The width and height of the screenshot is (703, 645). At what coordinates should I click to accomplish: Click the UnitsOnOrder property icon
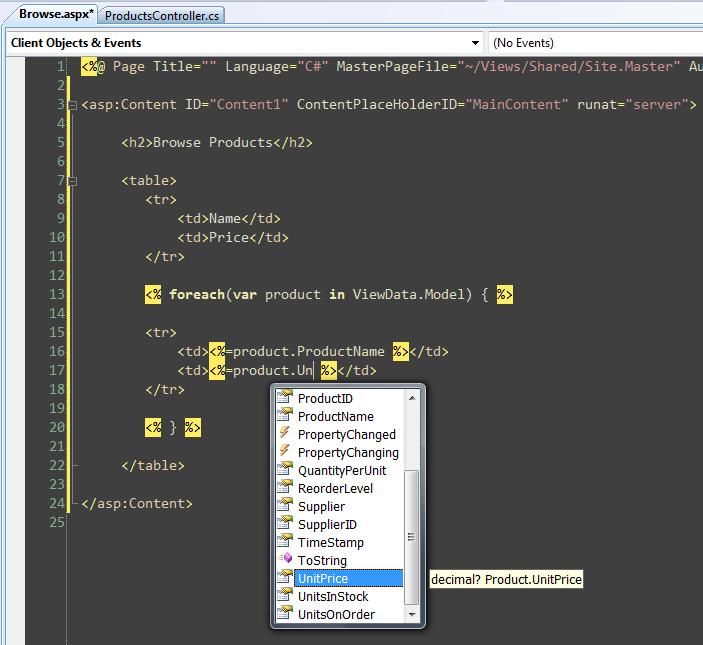tap(285, 613)
